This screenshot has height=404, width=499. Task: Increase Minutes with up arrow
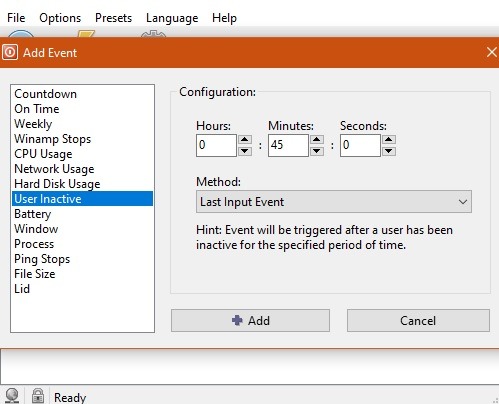coord(317,139)
